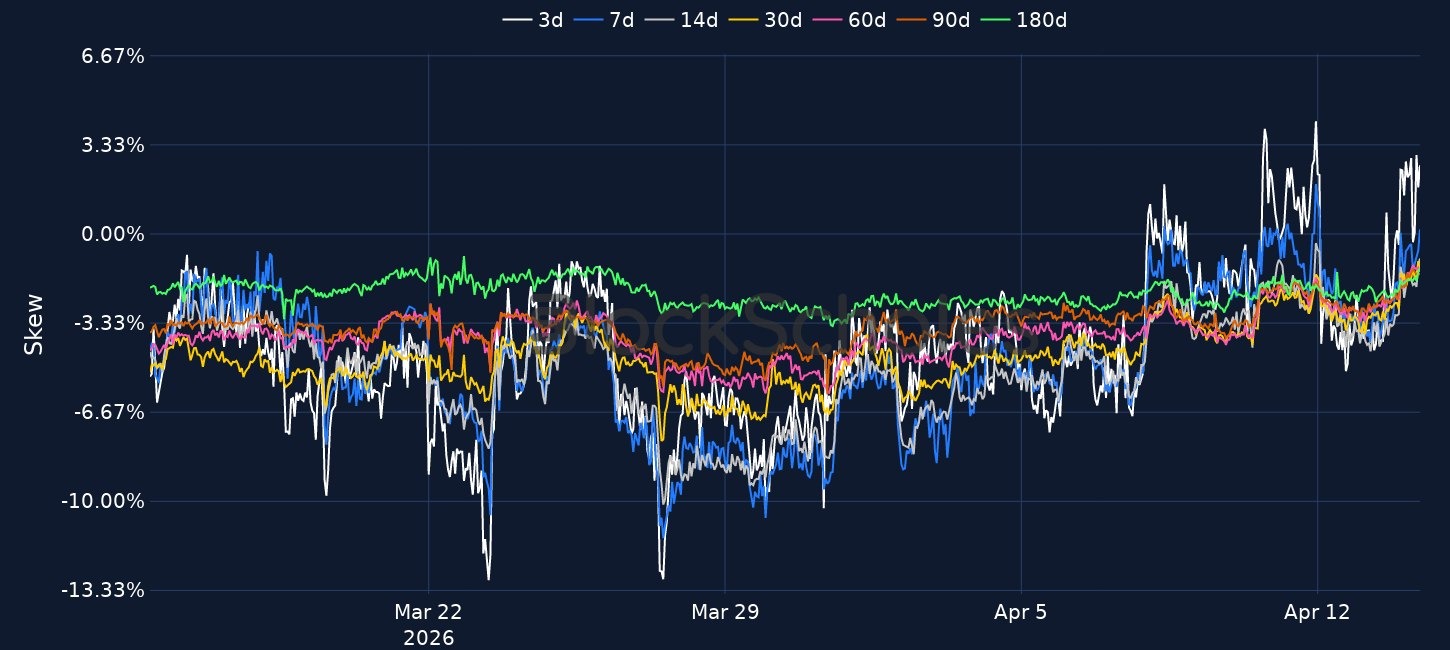Click the Apr 5 x-axis label

[1021, 613]
